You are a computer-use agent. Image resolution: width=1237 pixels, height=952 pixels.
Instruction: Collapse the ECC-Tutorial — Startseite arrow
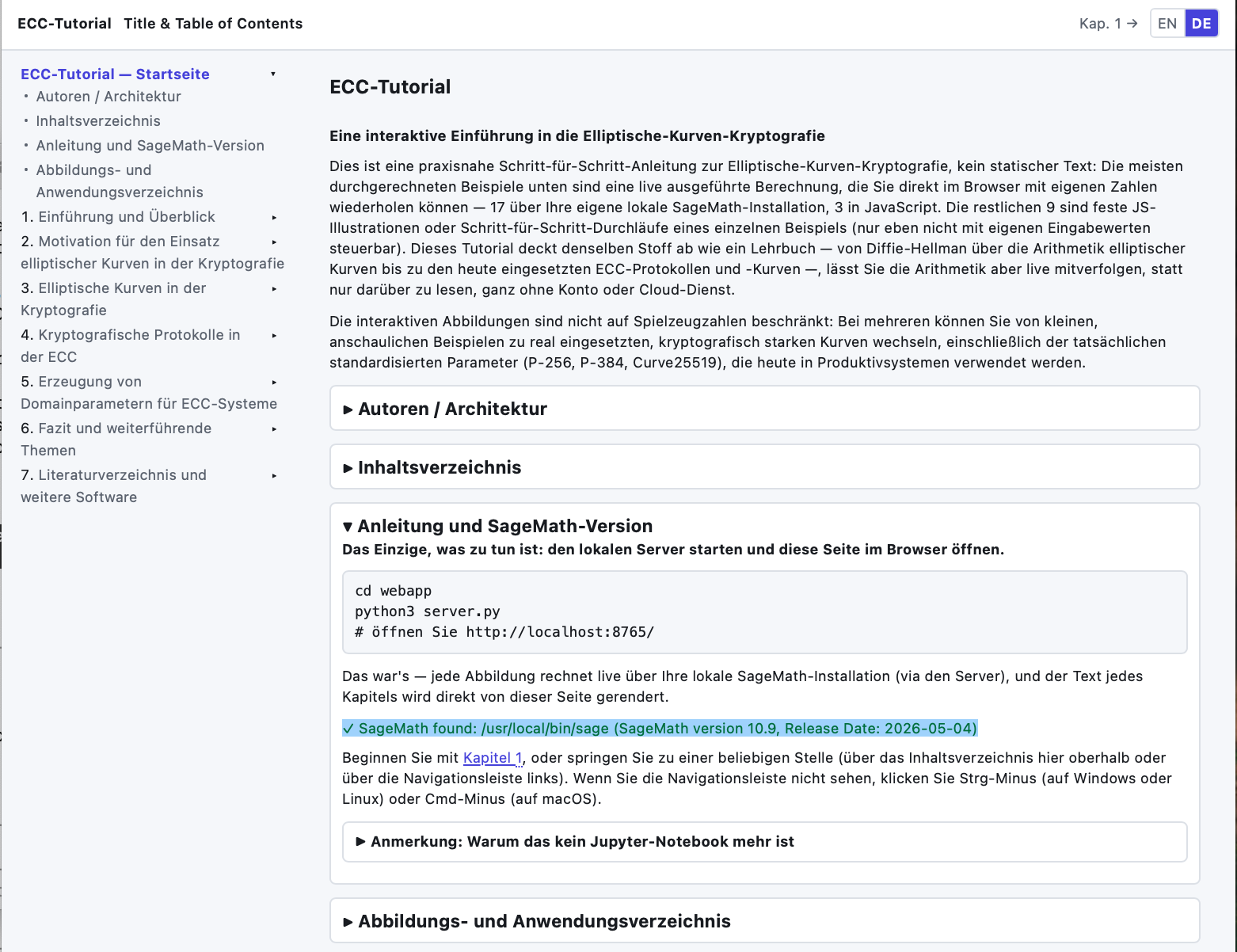point(273,74)
